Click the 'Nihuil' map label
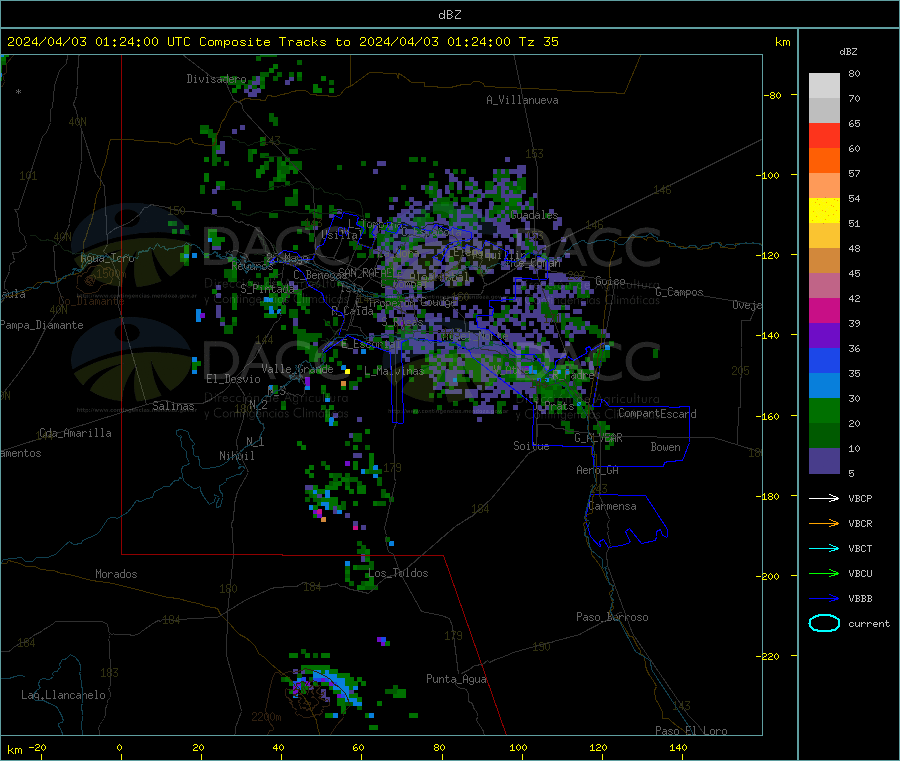900x761 pixels. coord(236,456)
